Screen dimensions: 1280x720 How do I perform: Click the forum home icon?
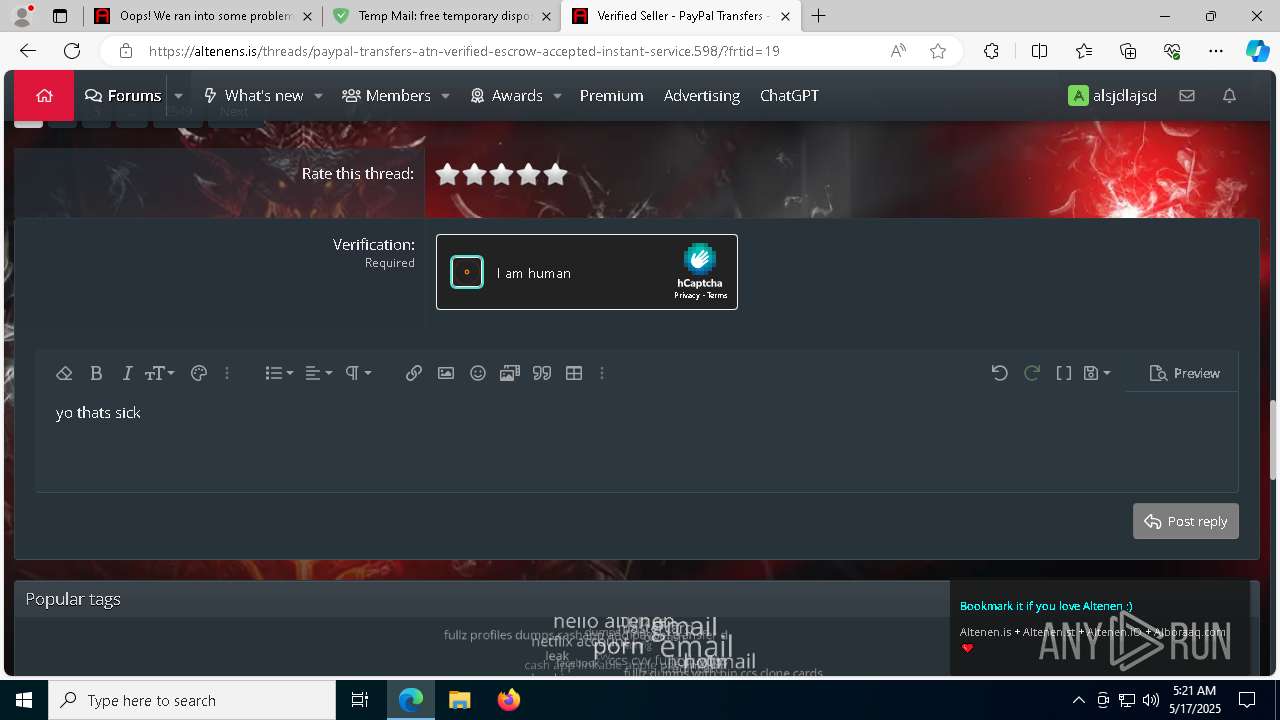click(x=44, y=95)
